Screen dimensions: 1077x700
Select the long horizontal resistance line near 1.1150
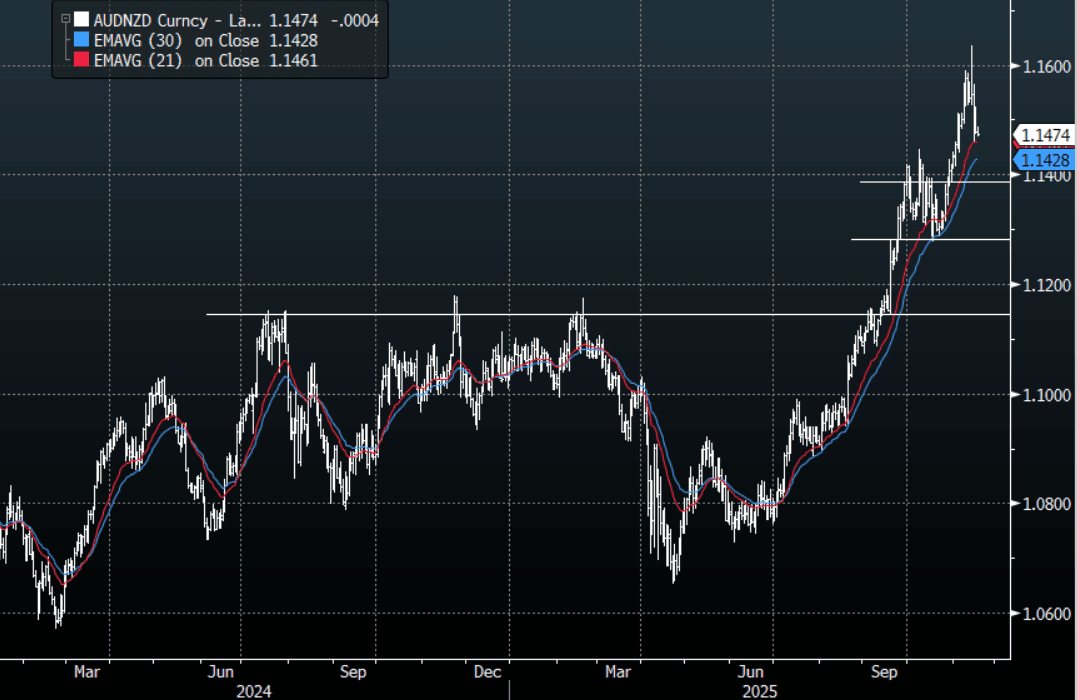[x=600, y=314]
